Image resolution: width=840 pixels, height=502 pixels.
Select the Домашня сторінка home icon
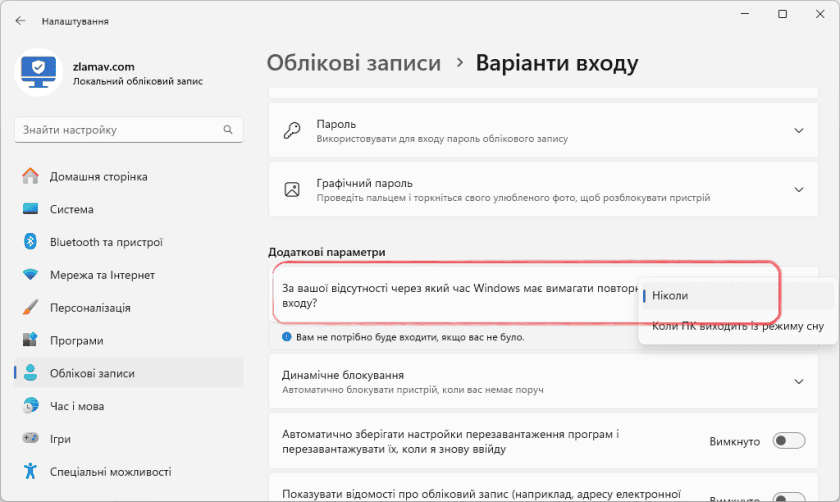pos(31,176)
